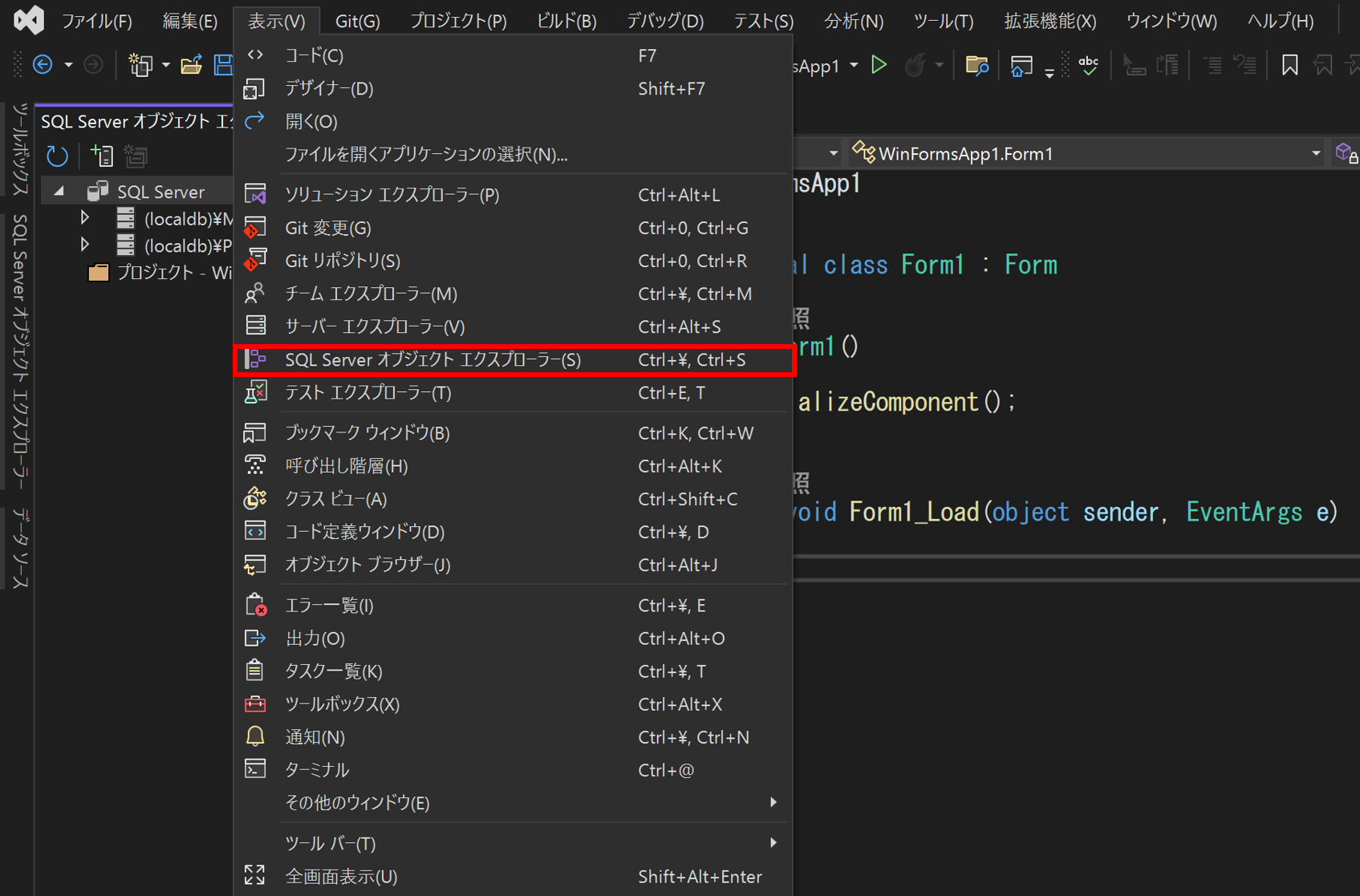Click the テスト エクスプローラー flask icon
Viewport: 1360px width, 896px height.
click(x=255, y=392)
